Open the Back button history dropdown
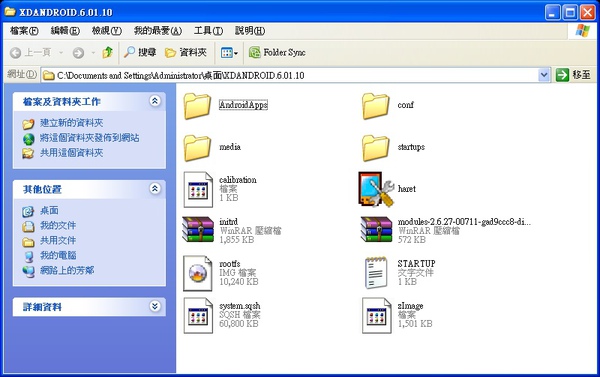The image size is (600, 377). click(61, 52)
